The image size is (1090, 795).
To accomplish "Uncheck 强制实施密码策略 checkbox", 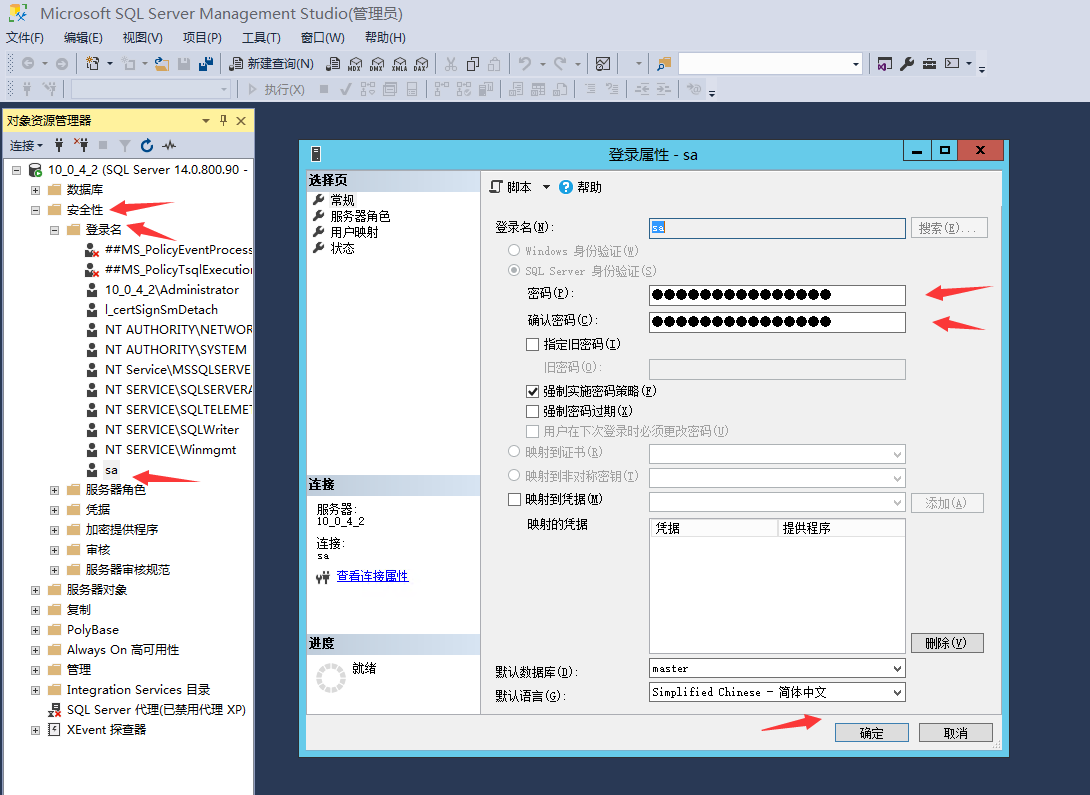I will (533, 391).
